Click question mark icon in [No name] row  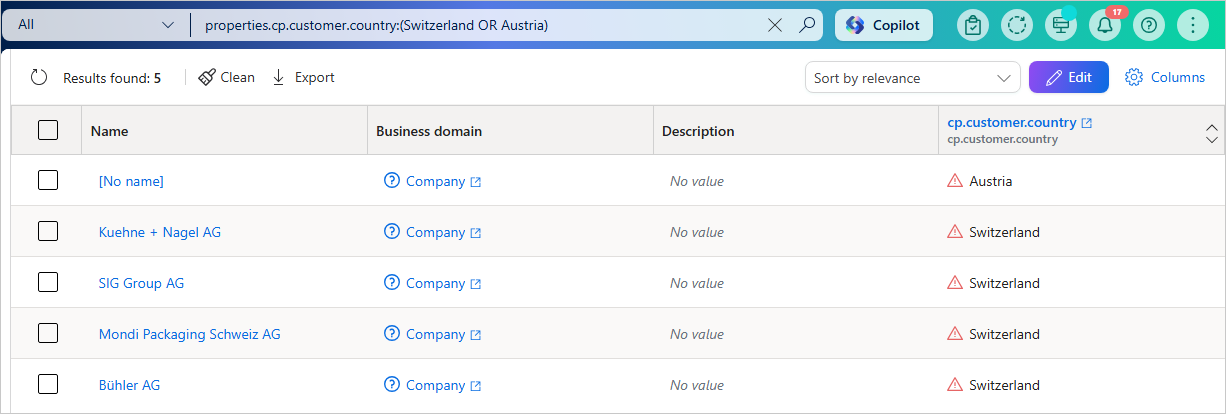click(392, 181)
